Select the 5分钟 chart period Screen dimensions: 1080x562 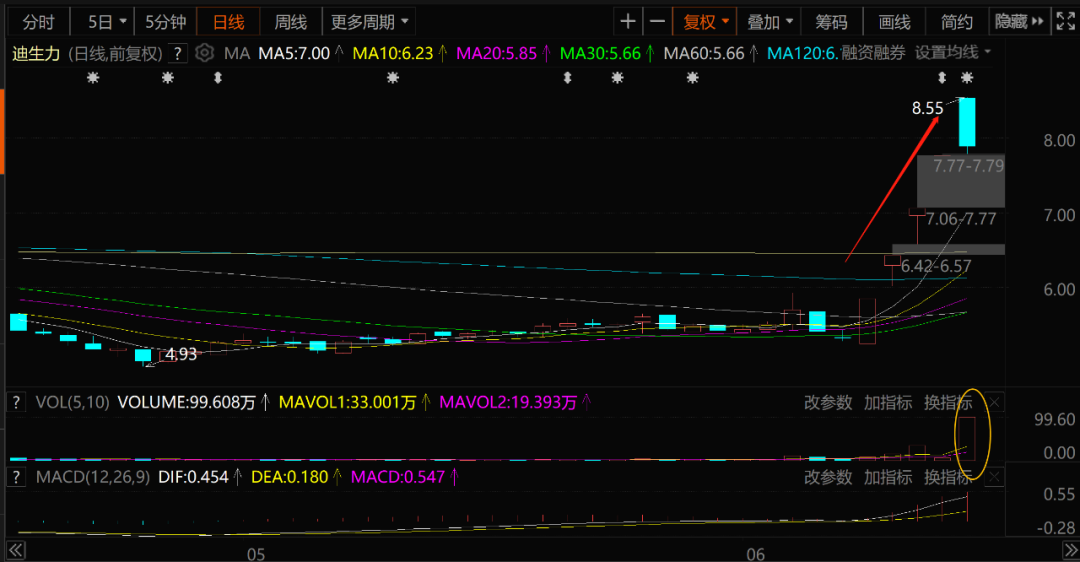pos(165,22)
